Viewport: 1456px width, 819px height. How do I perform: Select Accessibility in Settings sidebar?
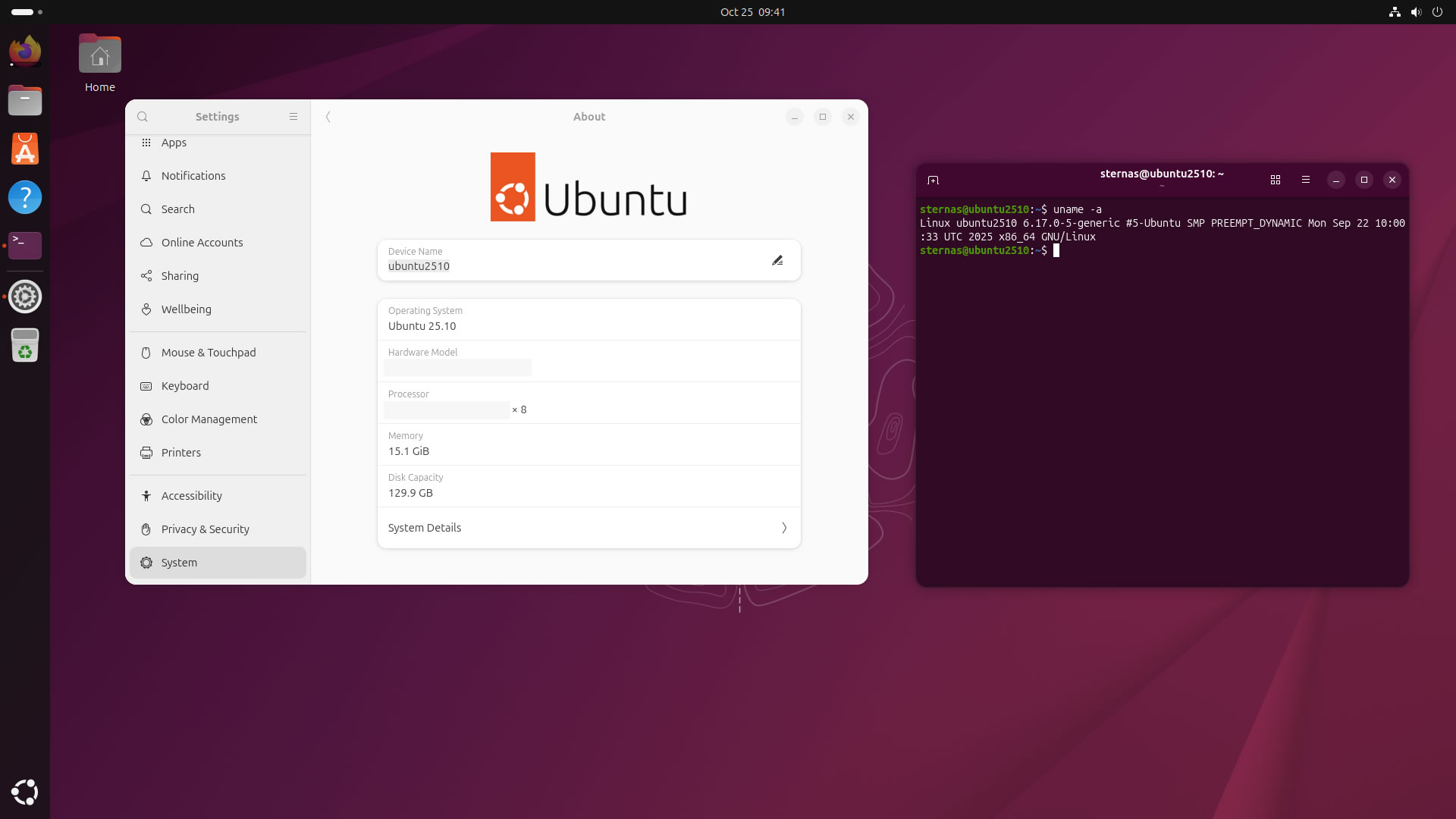pos(191,496)
